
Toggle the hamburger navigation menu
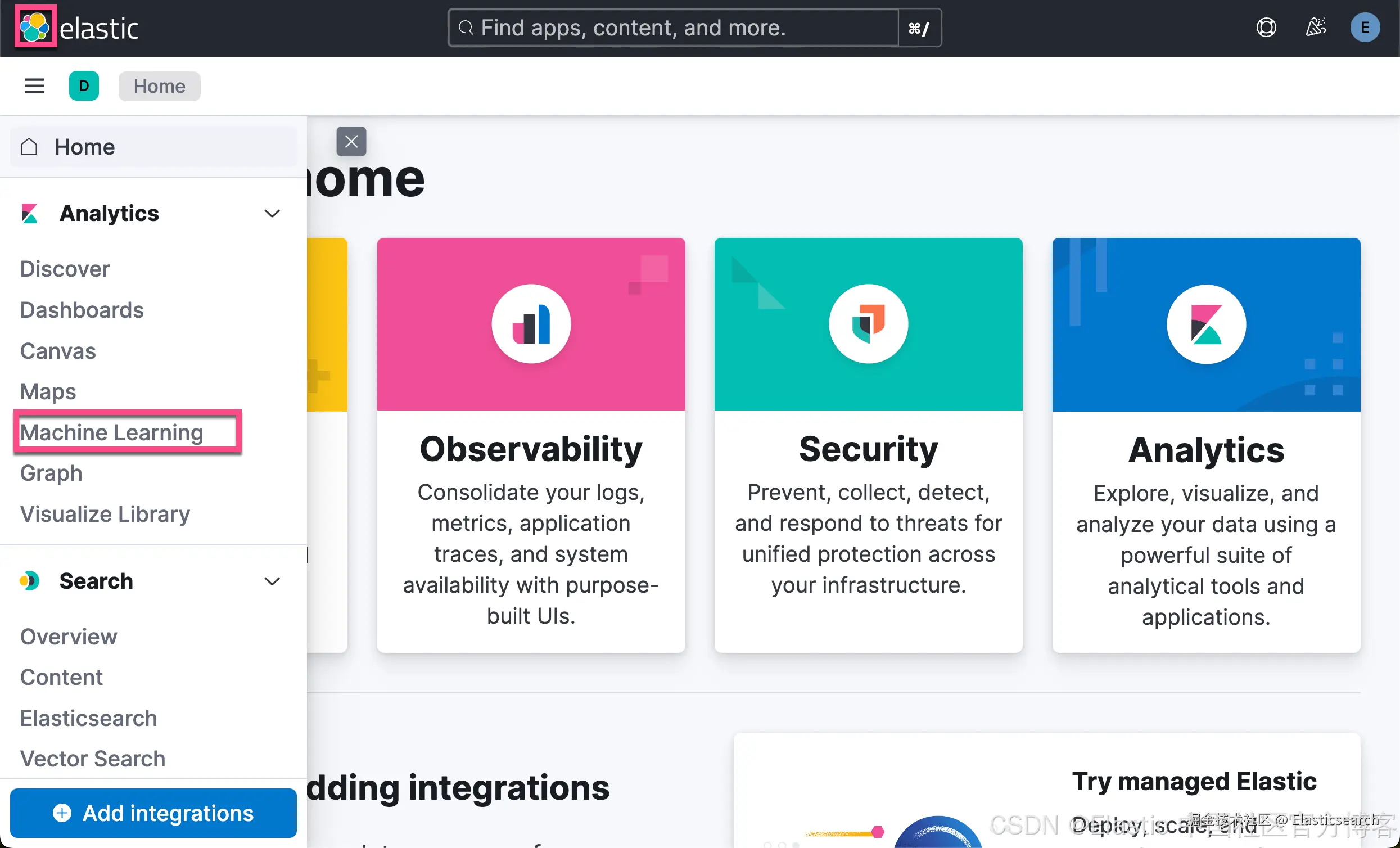point(34,86)
